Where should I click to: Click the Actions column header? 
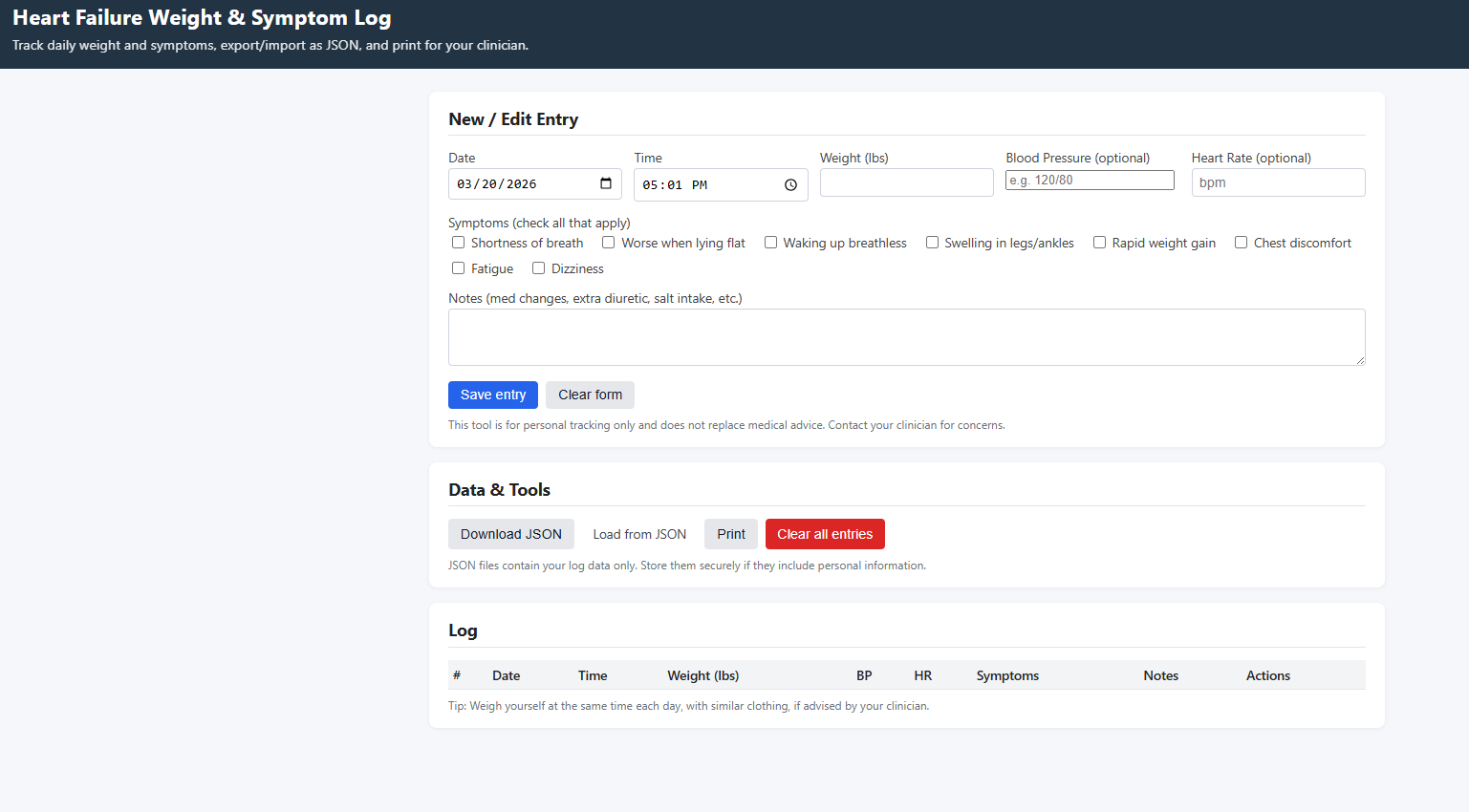1268,675
